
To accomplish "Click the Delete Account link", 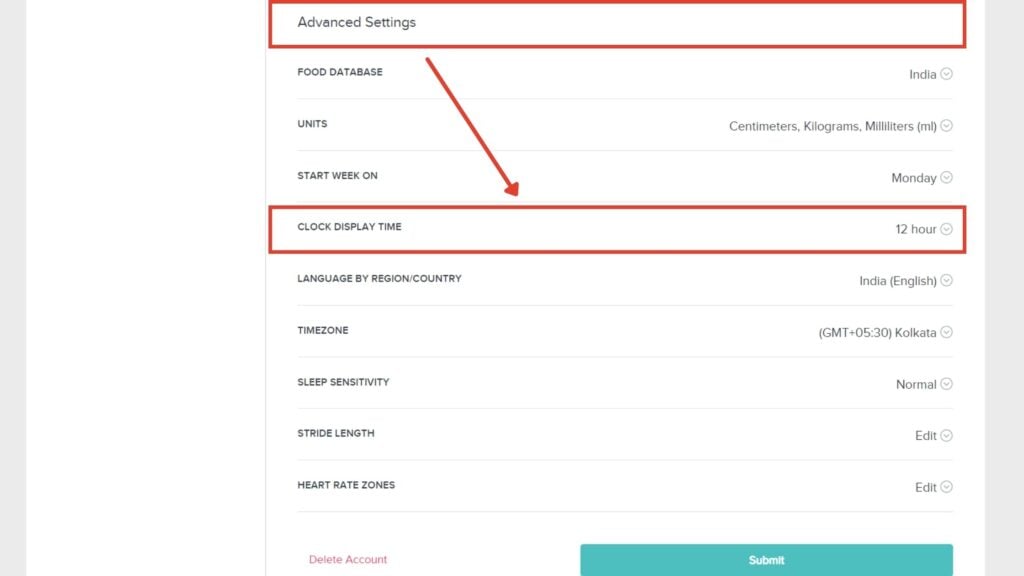I will pos(347,559).
